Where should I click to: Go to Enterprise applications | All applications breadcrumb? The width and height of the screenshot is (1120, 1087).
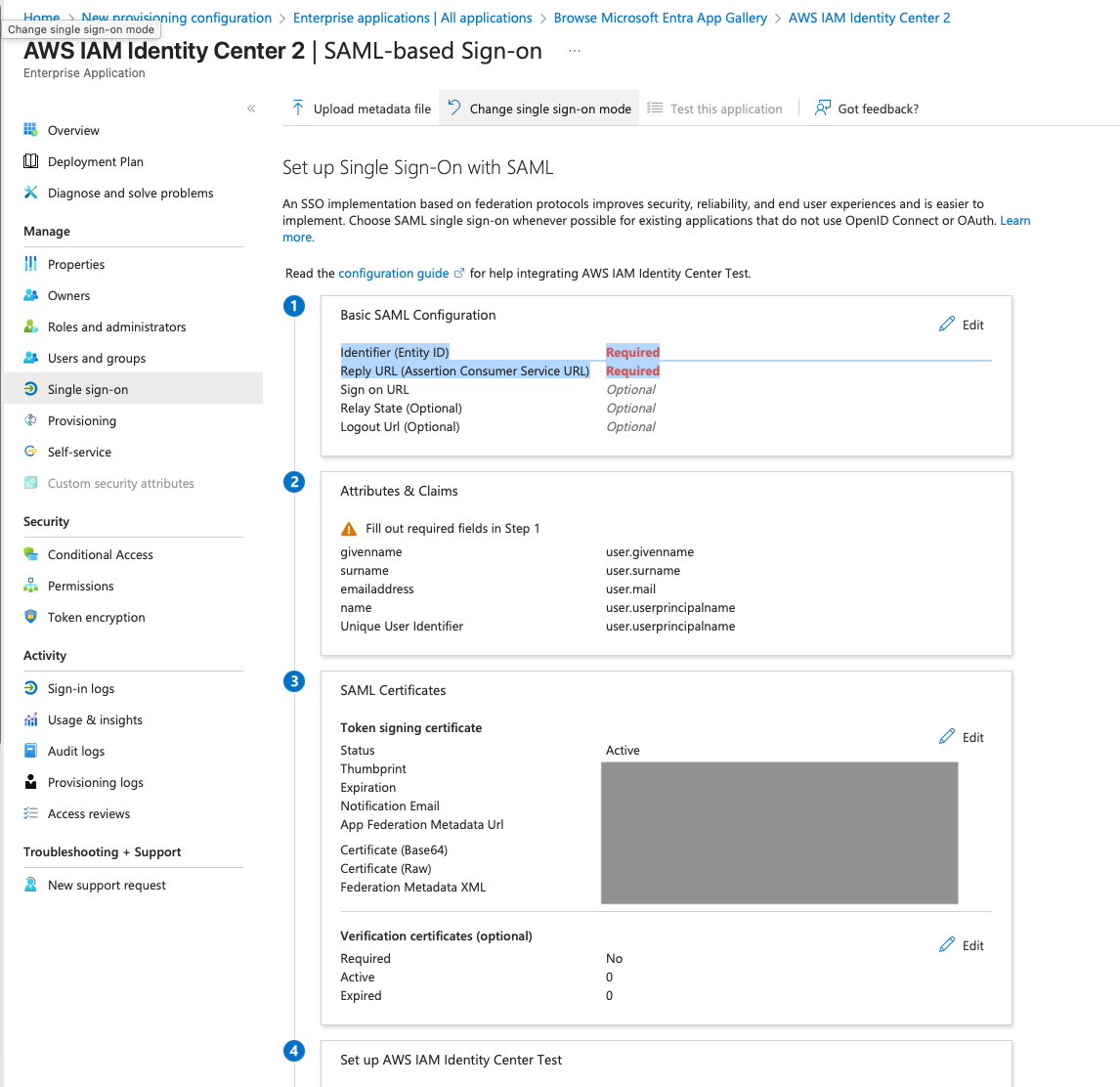point(412,18)
